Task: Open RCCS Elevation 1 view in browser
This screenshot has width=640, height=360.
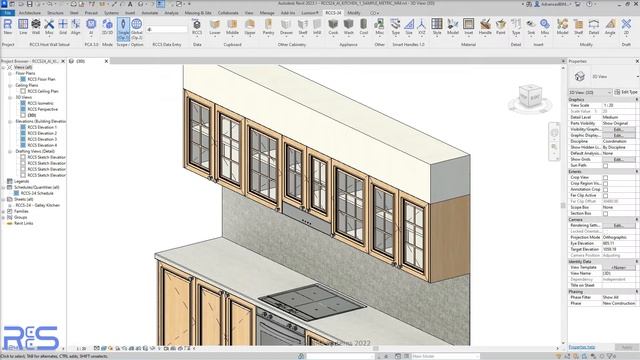Action: click(42, 127)
